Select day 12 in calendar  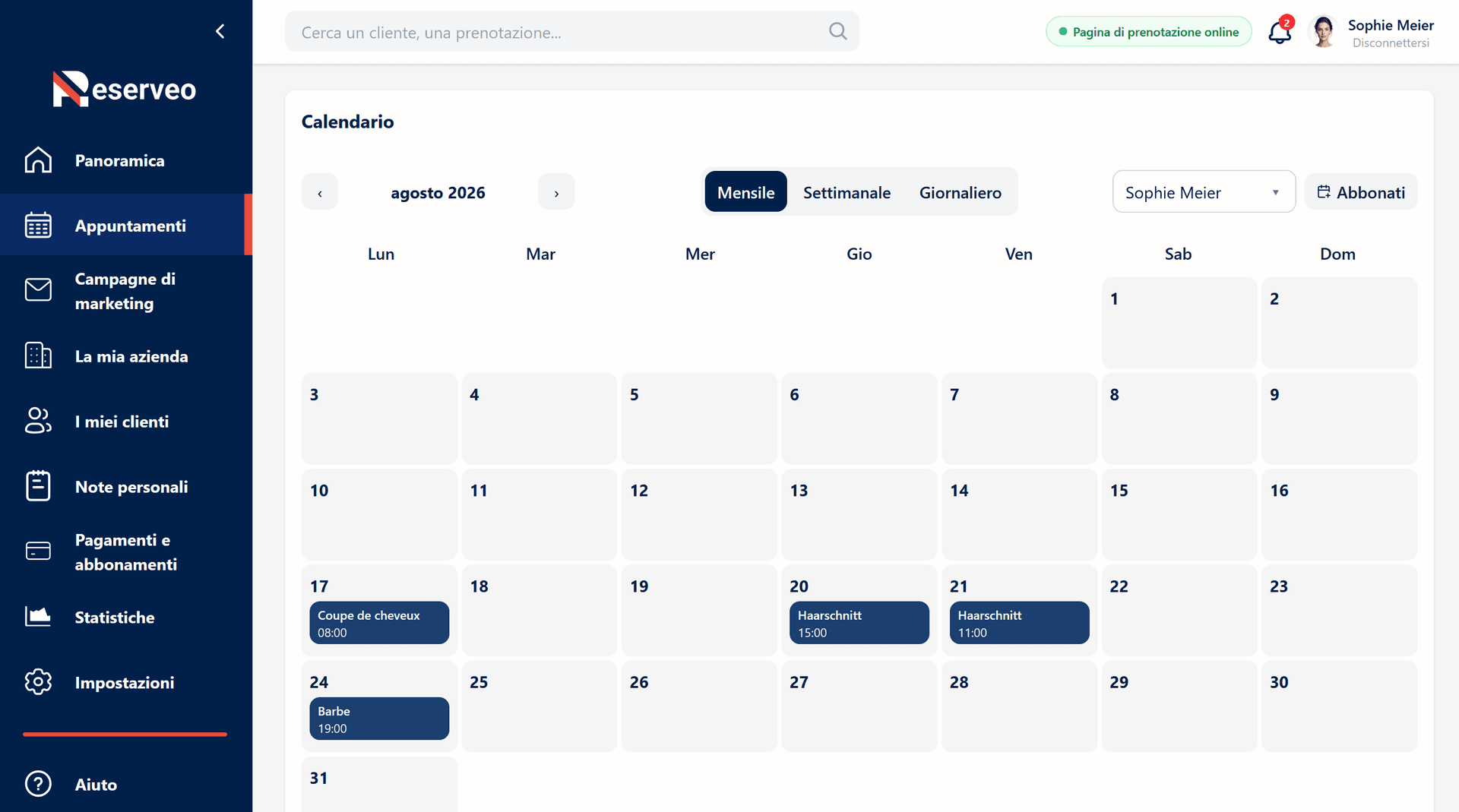[x=698, y=514]
